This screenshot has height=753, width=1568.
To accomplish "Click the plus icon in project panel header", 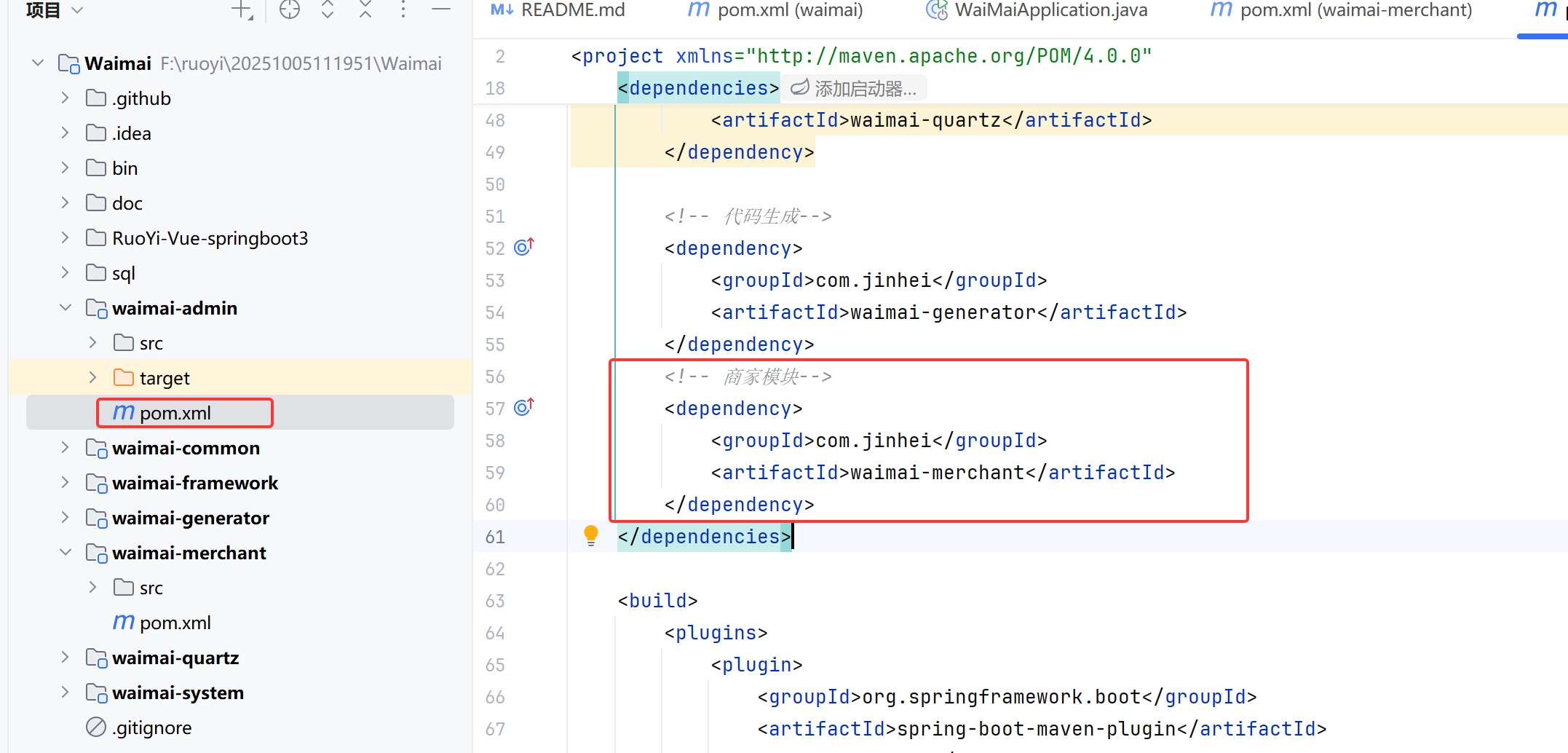I will click(241, 9).
